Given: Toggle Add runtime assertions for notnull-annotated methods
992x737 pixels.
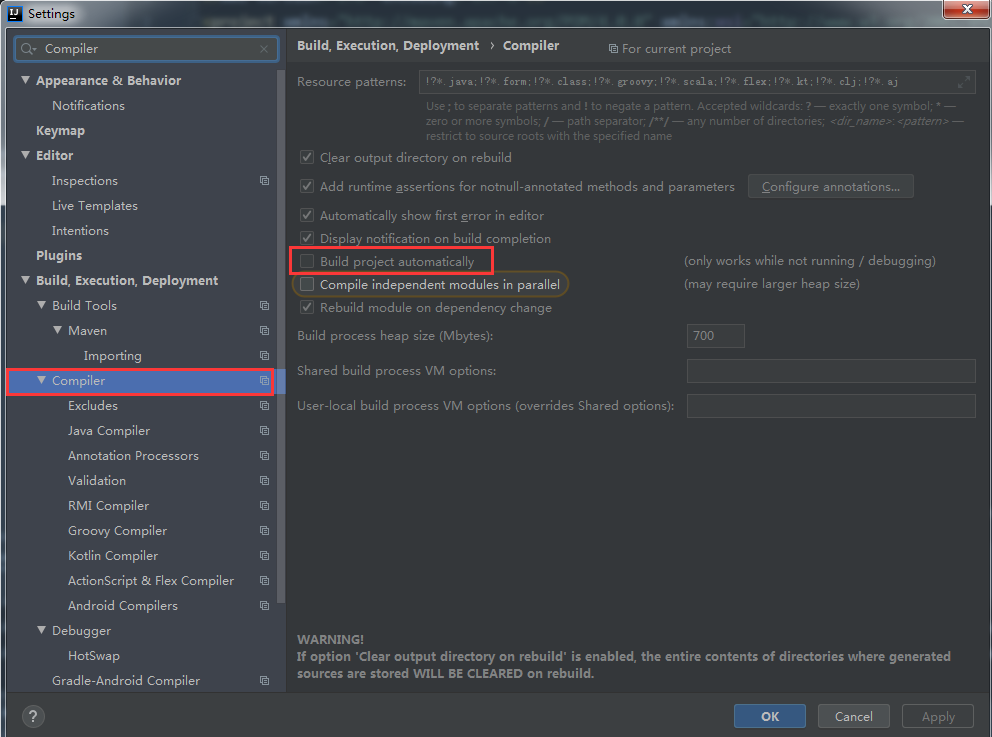Looking at the screenshot, I should pyautogui.click(x=307, y=187).
